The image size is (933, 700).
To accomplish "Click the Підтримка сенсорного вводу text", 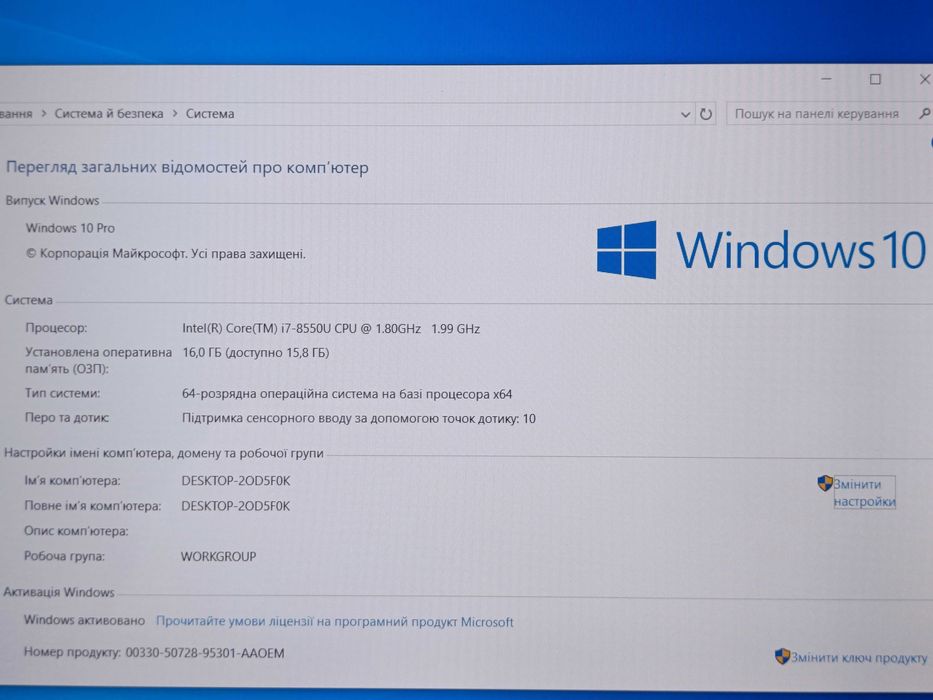I will pos(359,418).
